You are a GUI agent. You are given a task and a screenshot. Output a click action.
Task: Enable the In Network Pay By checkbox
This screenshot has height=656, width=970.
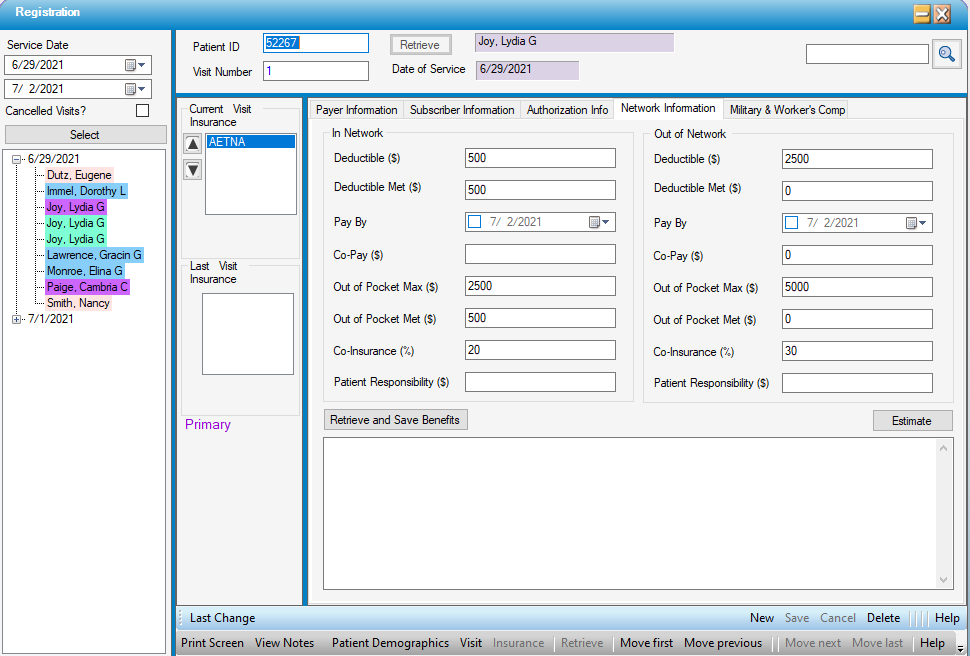pos(475,222)
